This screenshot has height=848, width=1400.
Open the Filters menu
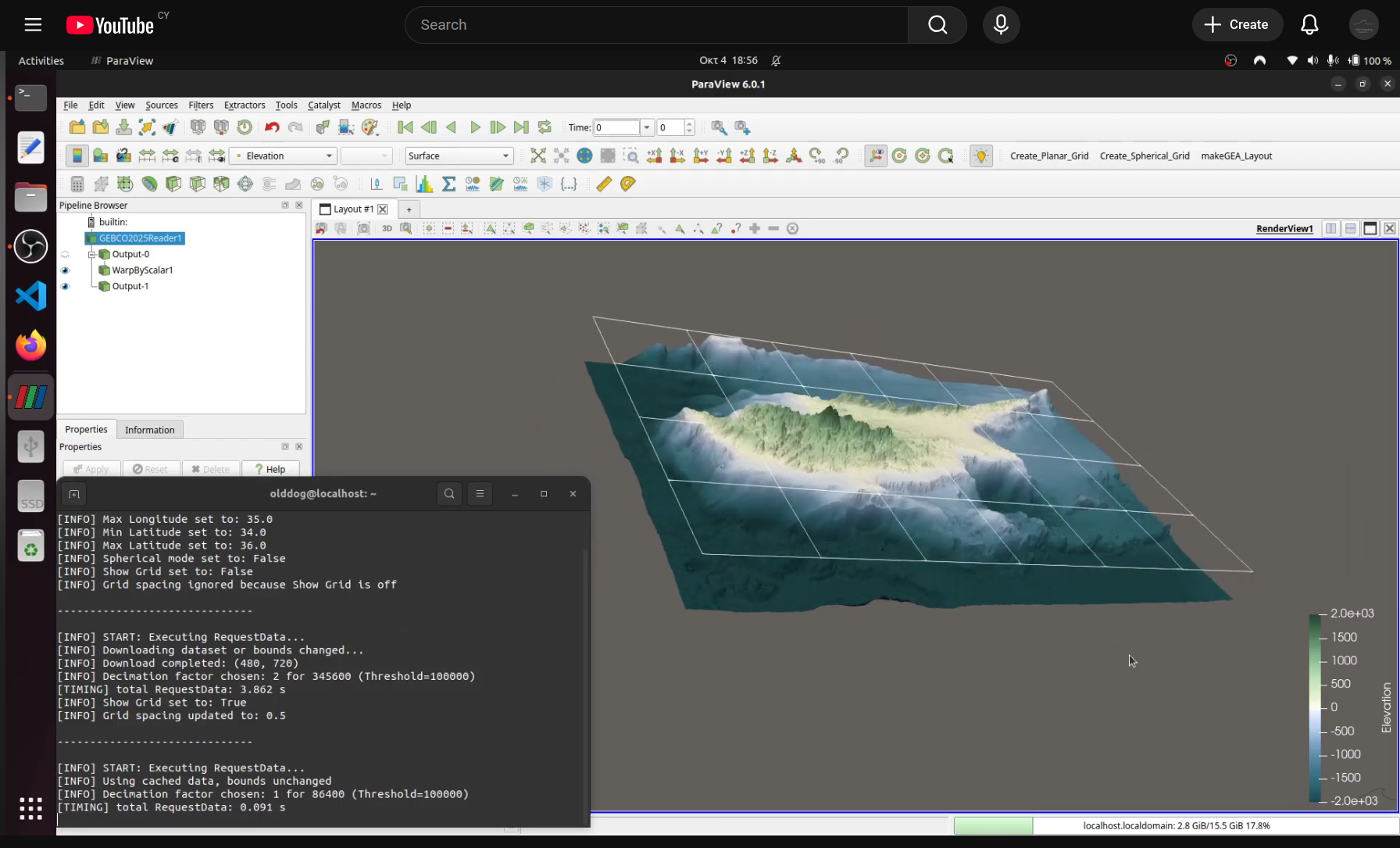click(x=201, y=105)
